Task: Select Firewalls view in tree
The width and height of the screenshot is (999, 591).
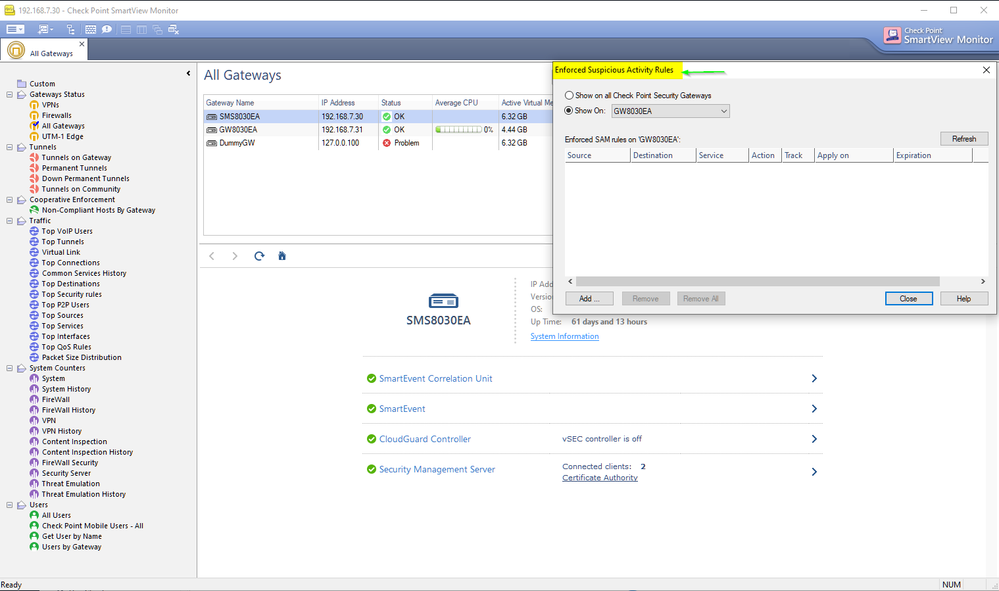Action: pyautogui.click(x=57, y=115)
